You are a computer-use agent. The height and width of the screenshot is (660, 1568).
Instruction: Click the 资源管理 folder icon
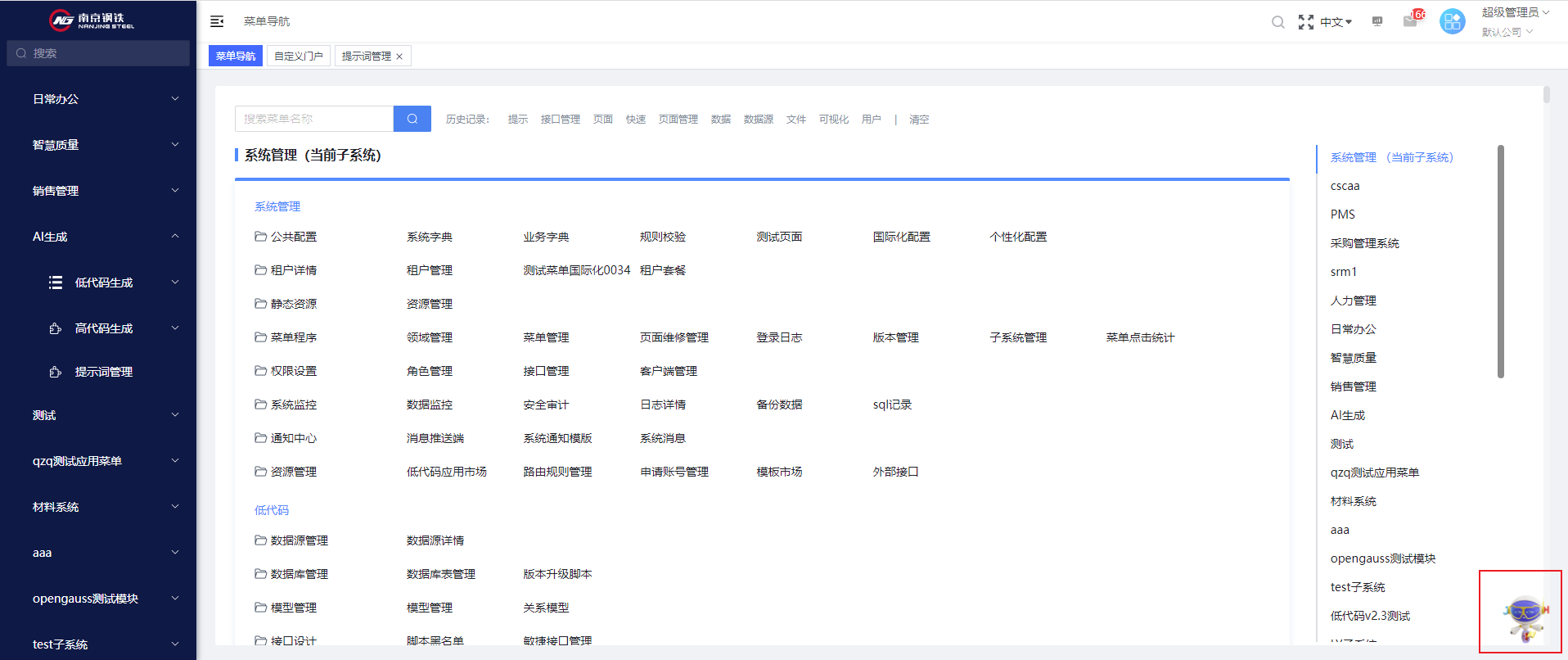pyautogui.click(x=260, y=472)
